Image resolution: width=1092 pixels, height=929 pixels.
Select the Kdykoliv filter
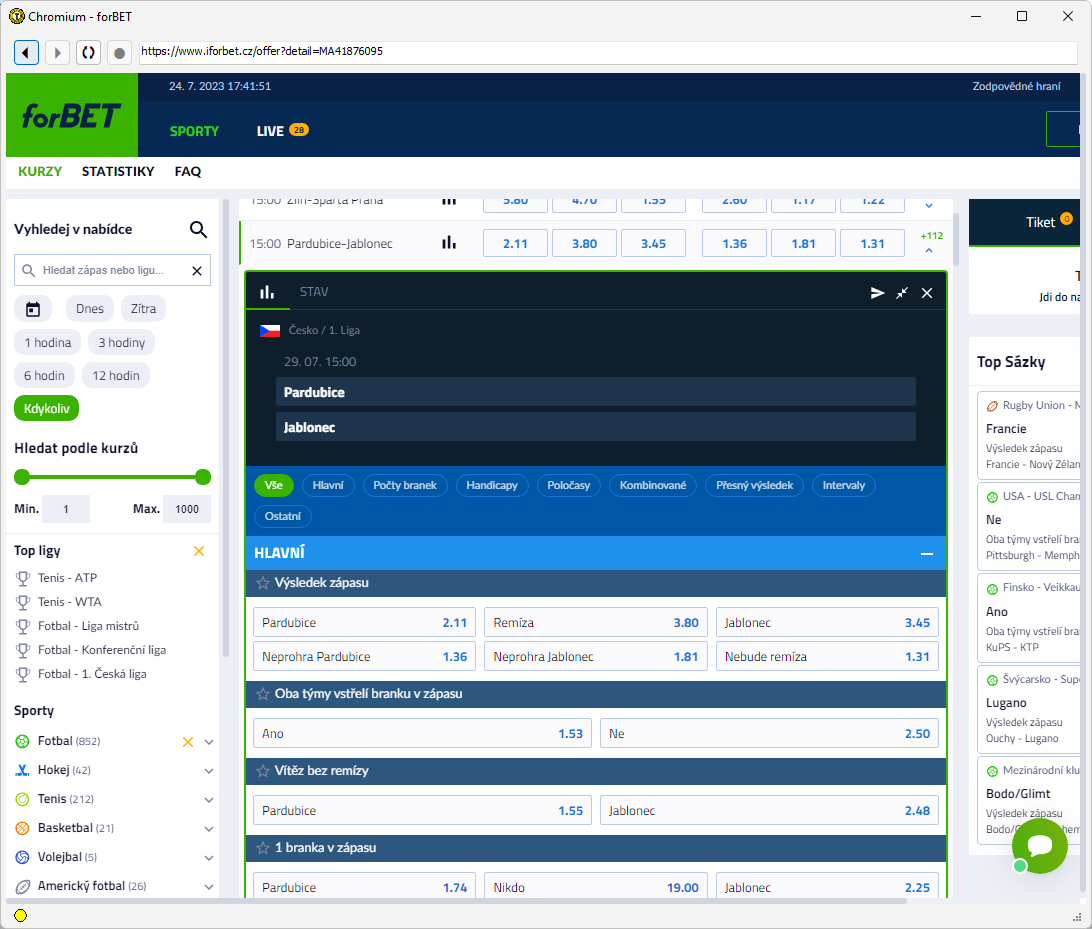coord(47,409)
